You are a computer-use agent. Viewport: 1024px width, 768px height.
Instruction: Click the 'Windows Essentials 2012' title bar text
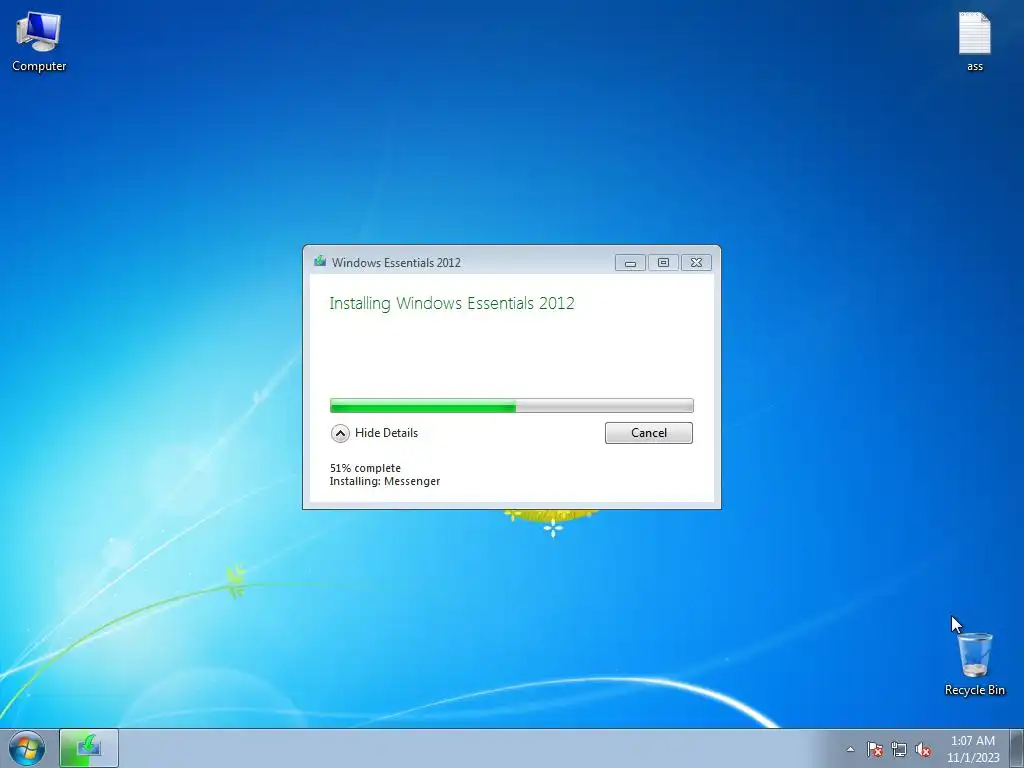pyautogui.click(x=396, y=263)
